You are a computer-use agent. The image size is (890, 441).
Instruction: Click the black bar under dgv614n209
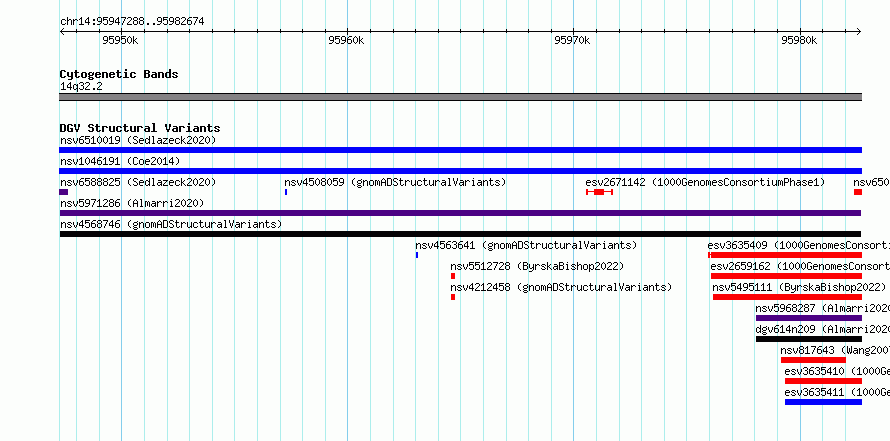click(x=809, y=339)
